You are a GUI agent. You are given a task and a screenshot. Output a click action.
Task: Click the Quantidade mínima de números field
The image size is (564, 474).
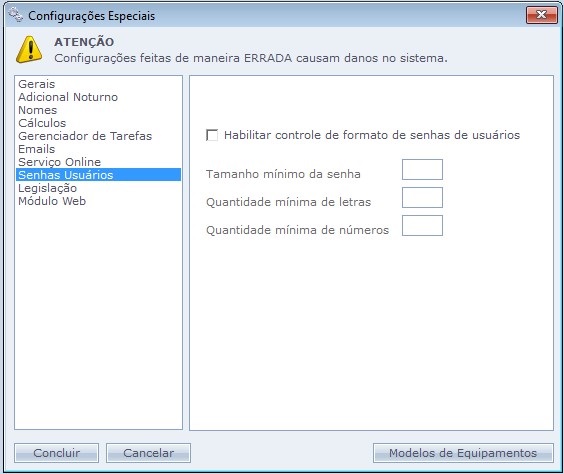point(422,225)
